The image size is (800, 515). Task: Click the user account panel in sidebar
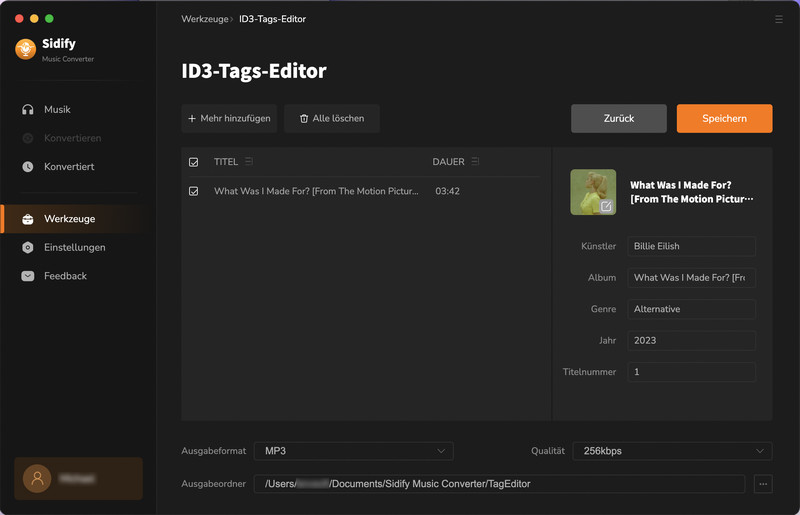pyautogui.click(x=79, y=479)
